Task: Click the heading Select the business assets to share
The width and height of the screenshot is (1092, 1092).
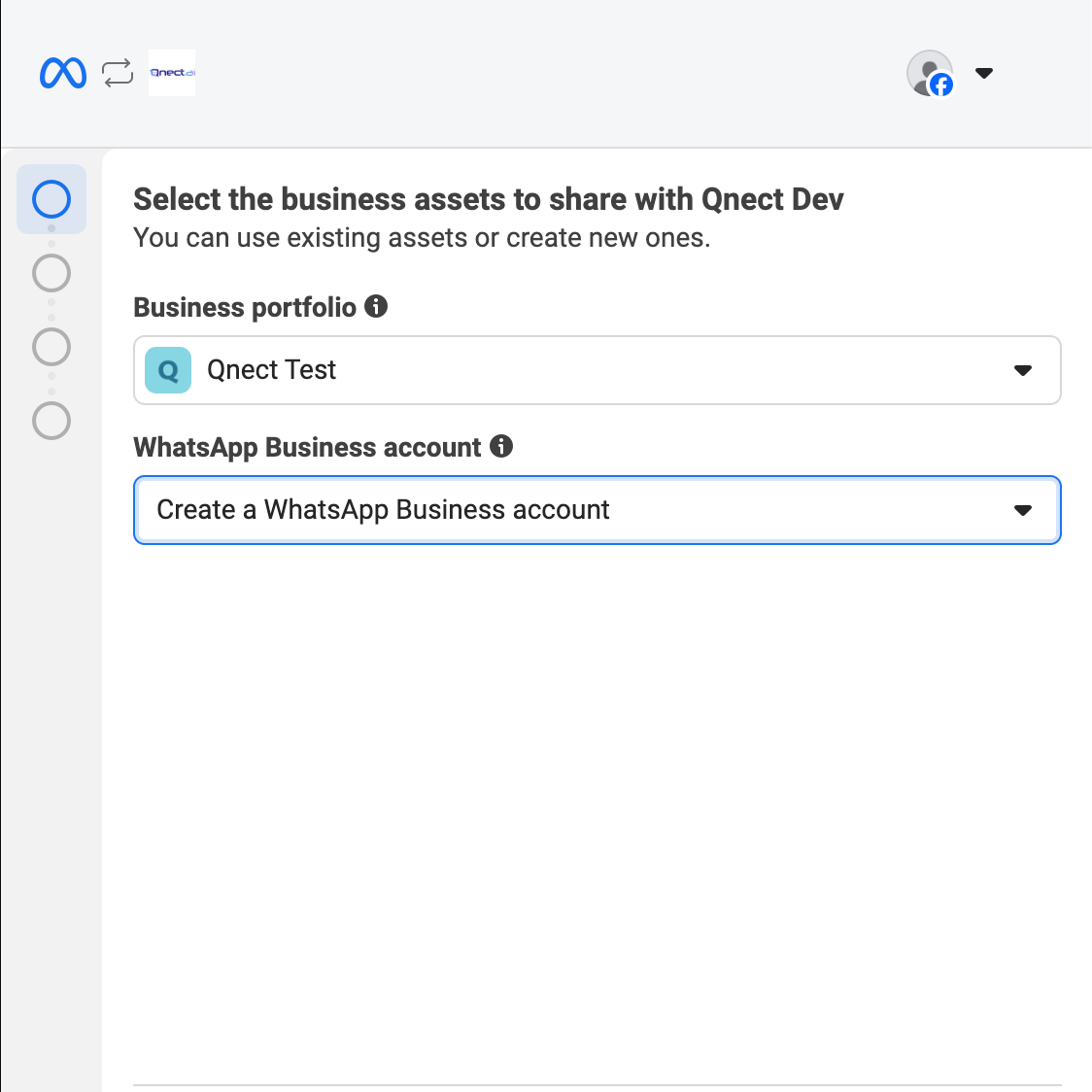Action: click(489, 199)
